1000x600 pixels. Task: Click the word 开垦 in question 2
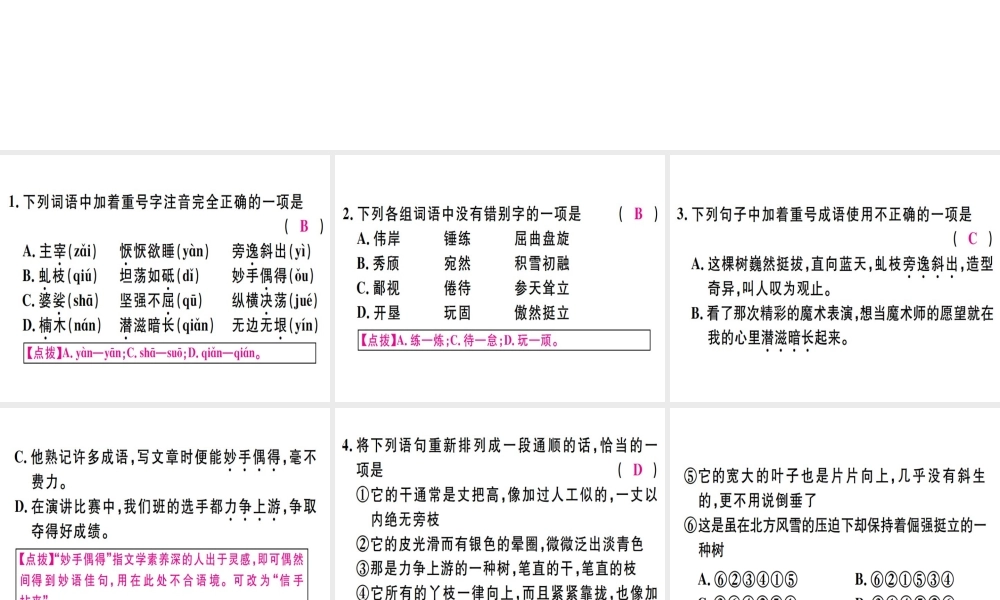[386, 313]
